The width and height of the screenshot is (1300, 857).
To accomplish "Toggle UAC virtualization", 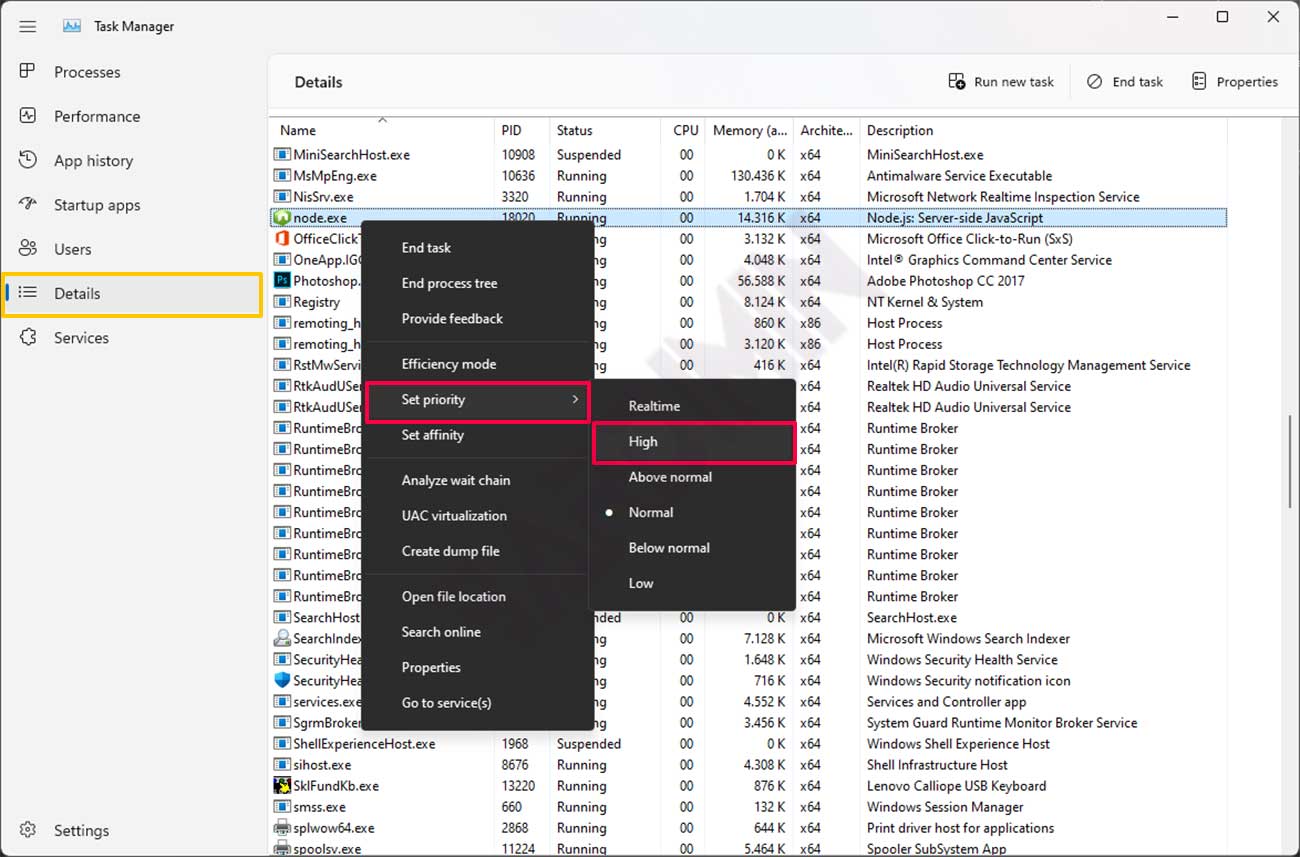I will 477,516.
